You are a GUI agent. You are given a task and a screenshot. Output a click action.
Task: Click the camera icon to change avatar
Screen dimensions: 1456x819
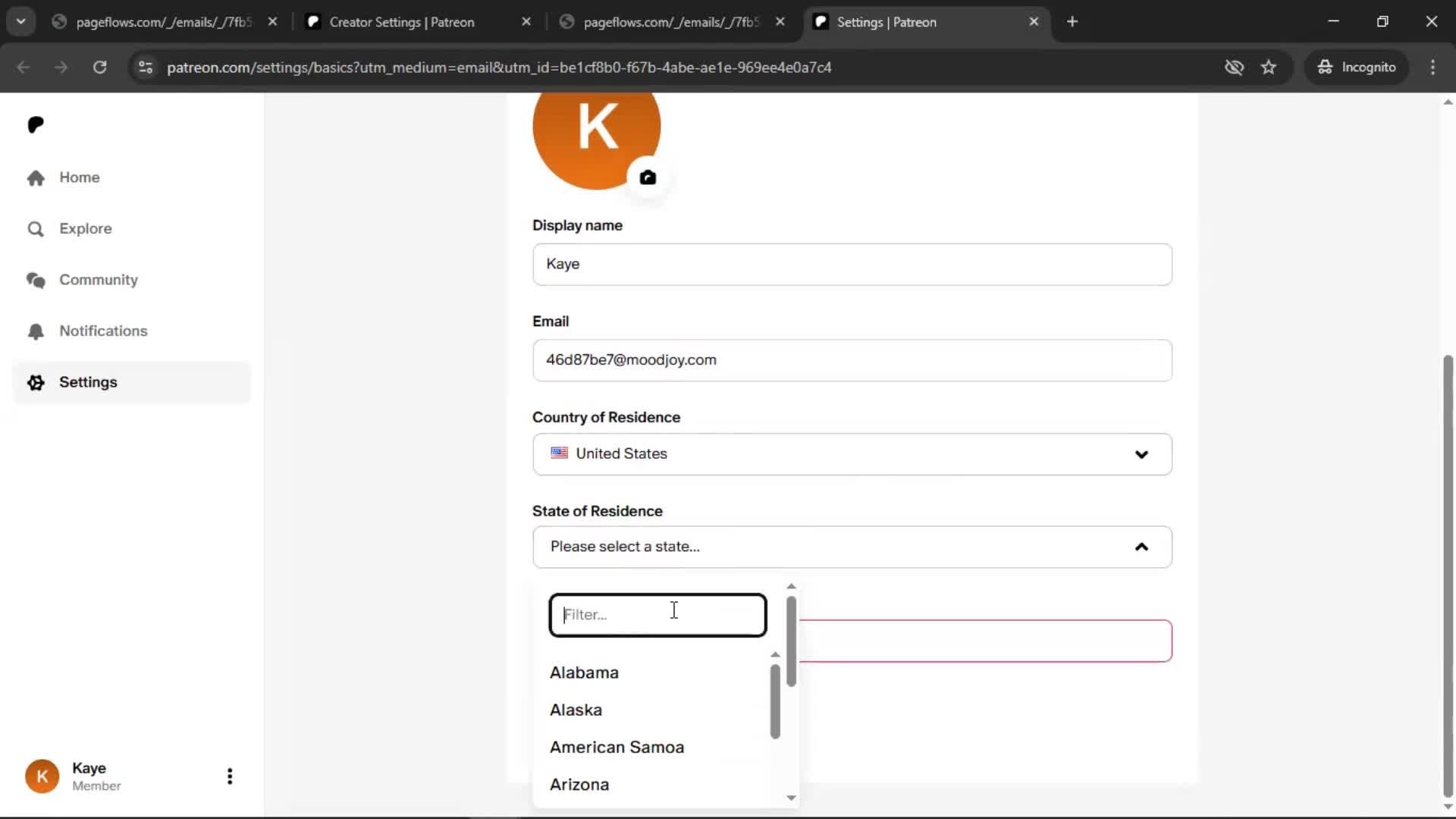(648, 177)
